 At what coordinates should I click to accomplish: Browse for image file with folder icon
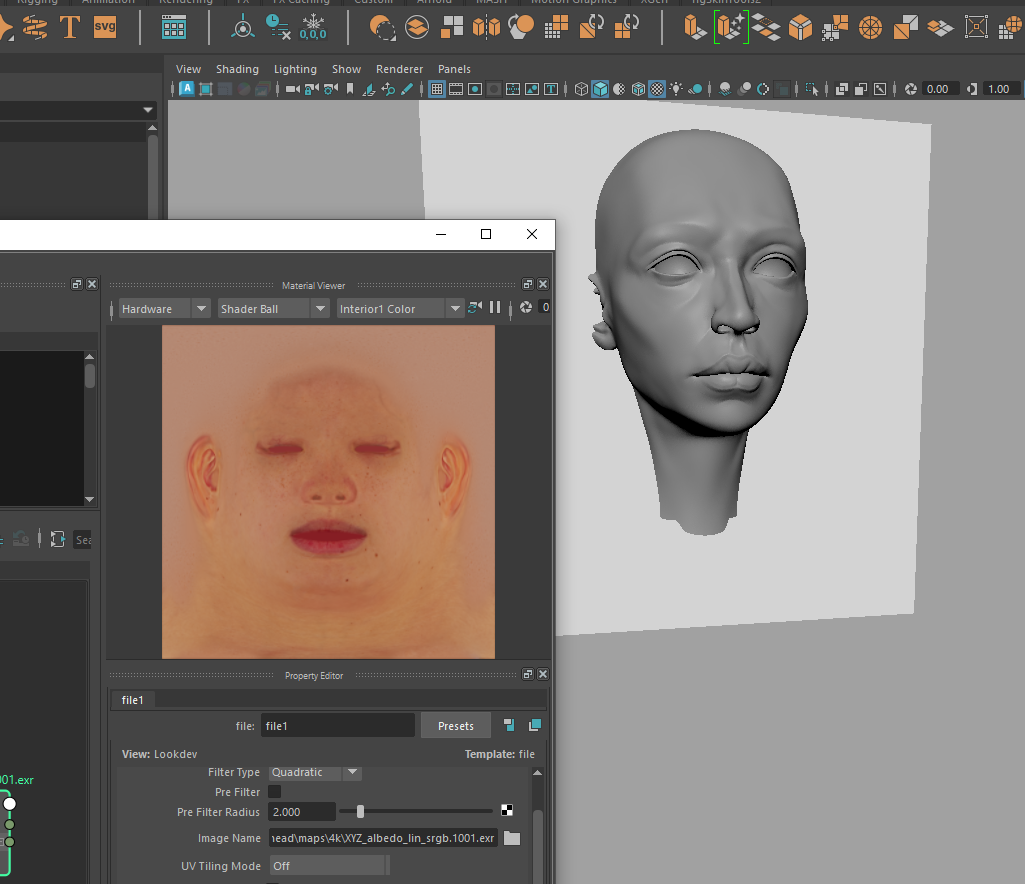pos(512,838)
